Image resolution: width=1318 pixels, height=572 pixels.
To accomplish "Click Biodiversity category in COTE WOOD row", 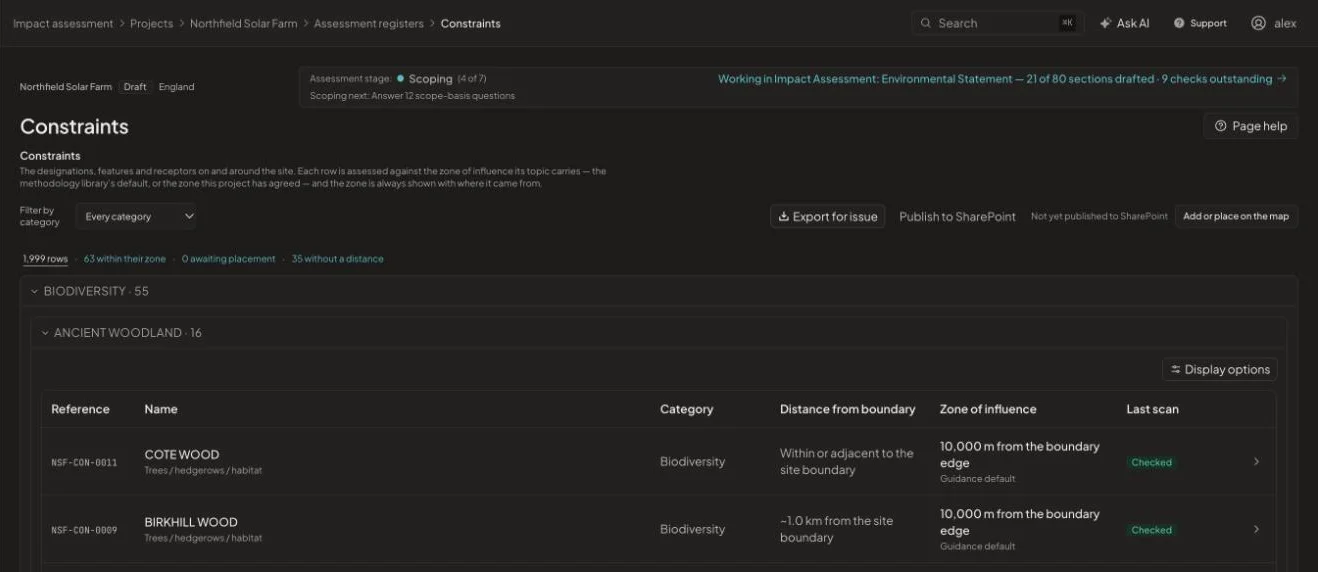I will [692, 462].
